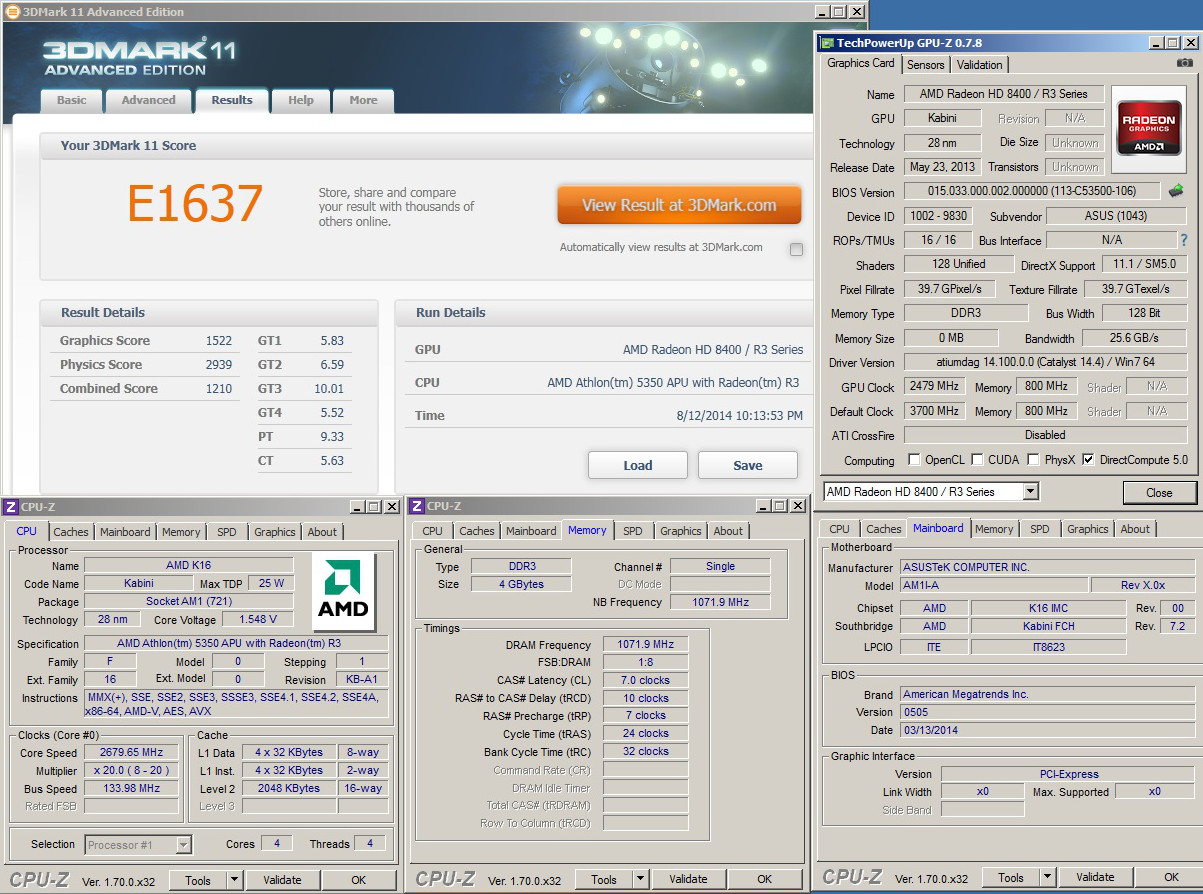Screen dimensions: 1203x894
Task: Click the GT3 value 10.01
Action: coord(328,389)
